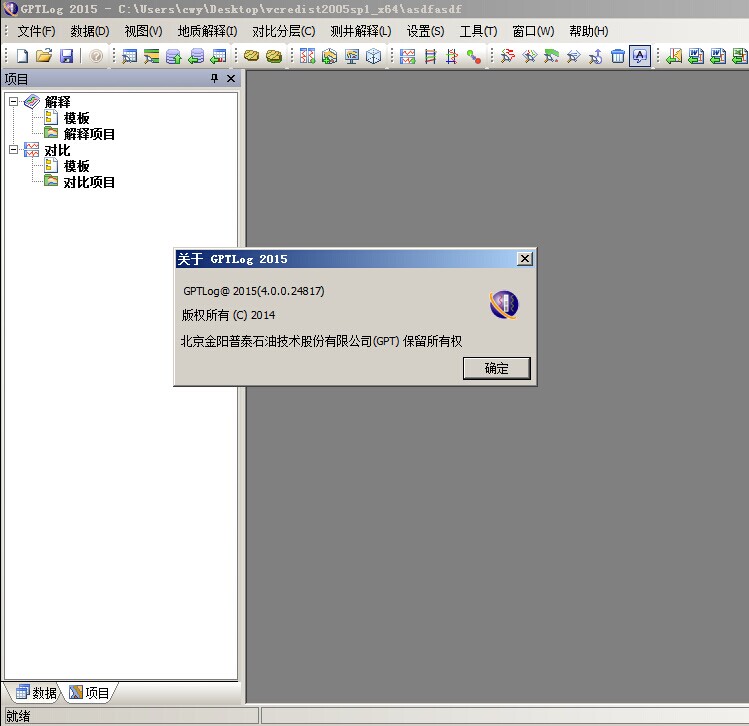Open the 视图(V) menu
The width and height of the screenshot is (749, 726).
(x=143, y=31)
